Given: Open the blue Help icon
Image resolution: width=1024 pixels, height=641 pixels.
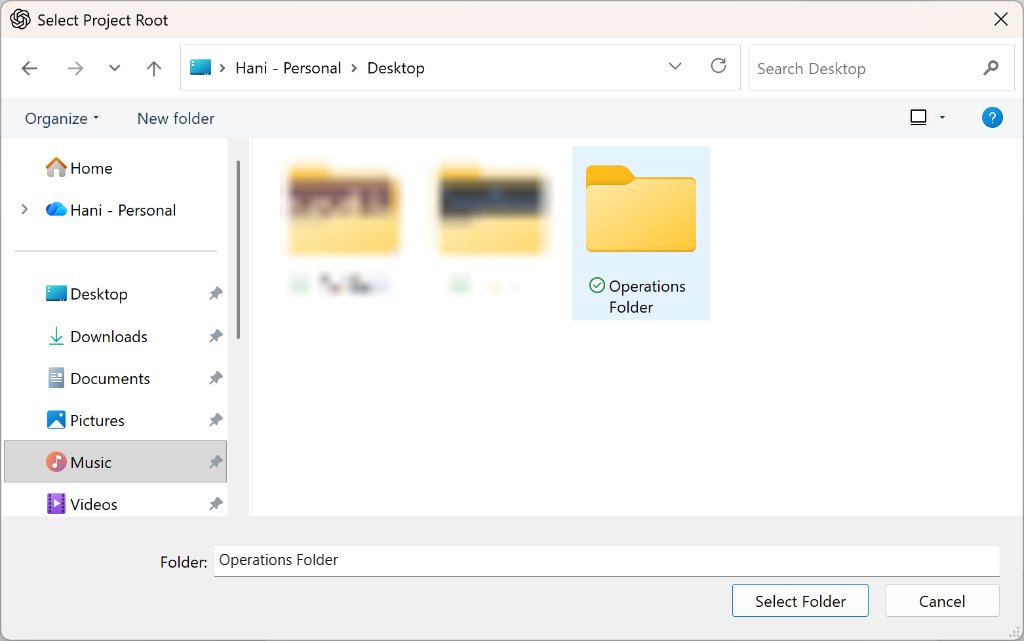Looking at the screenshot, I should pos(992,117).
